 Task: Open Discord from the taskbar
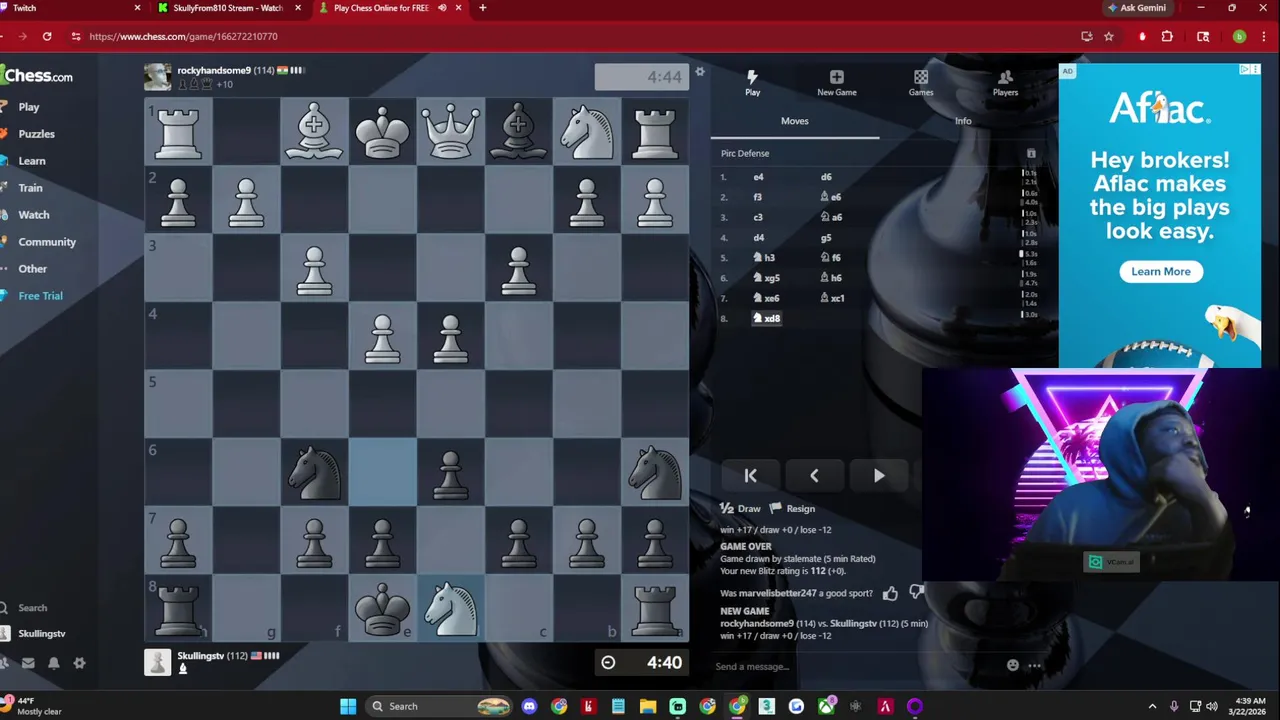coord(529,706)
